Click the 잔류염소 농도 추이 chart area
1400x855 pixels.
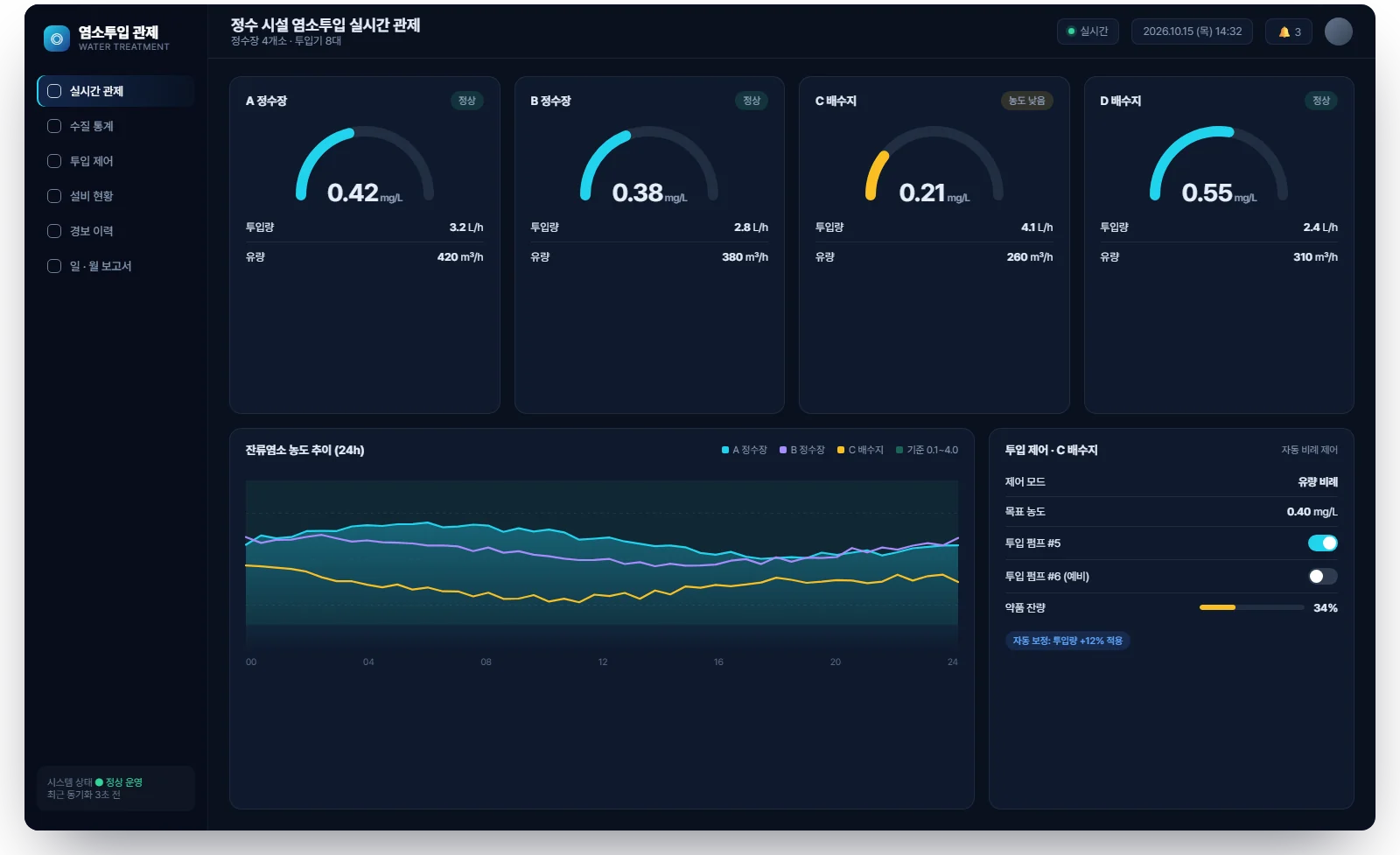602,564
